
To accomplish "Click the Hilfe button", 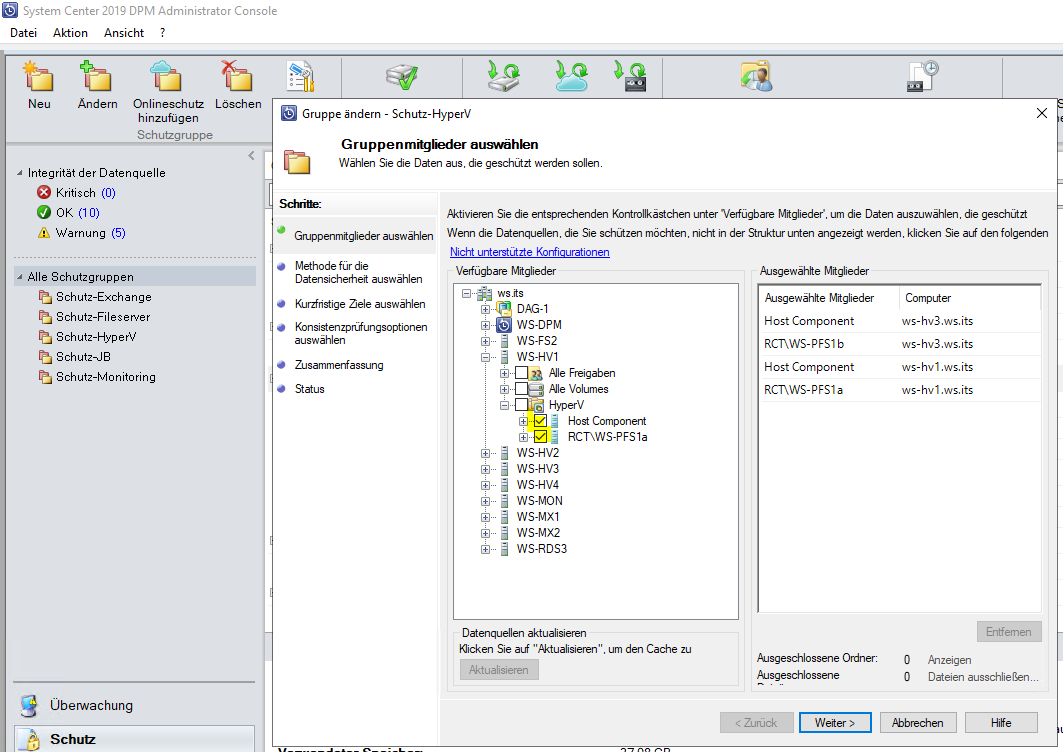I will [1001, 723].
